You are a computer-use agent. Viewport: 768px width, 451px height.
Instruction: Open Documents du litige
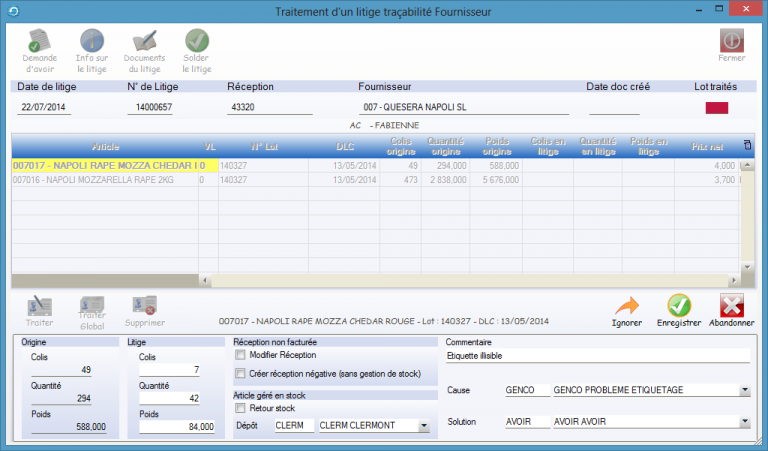(144, 42)
